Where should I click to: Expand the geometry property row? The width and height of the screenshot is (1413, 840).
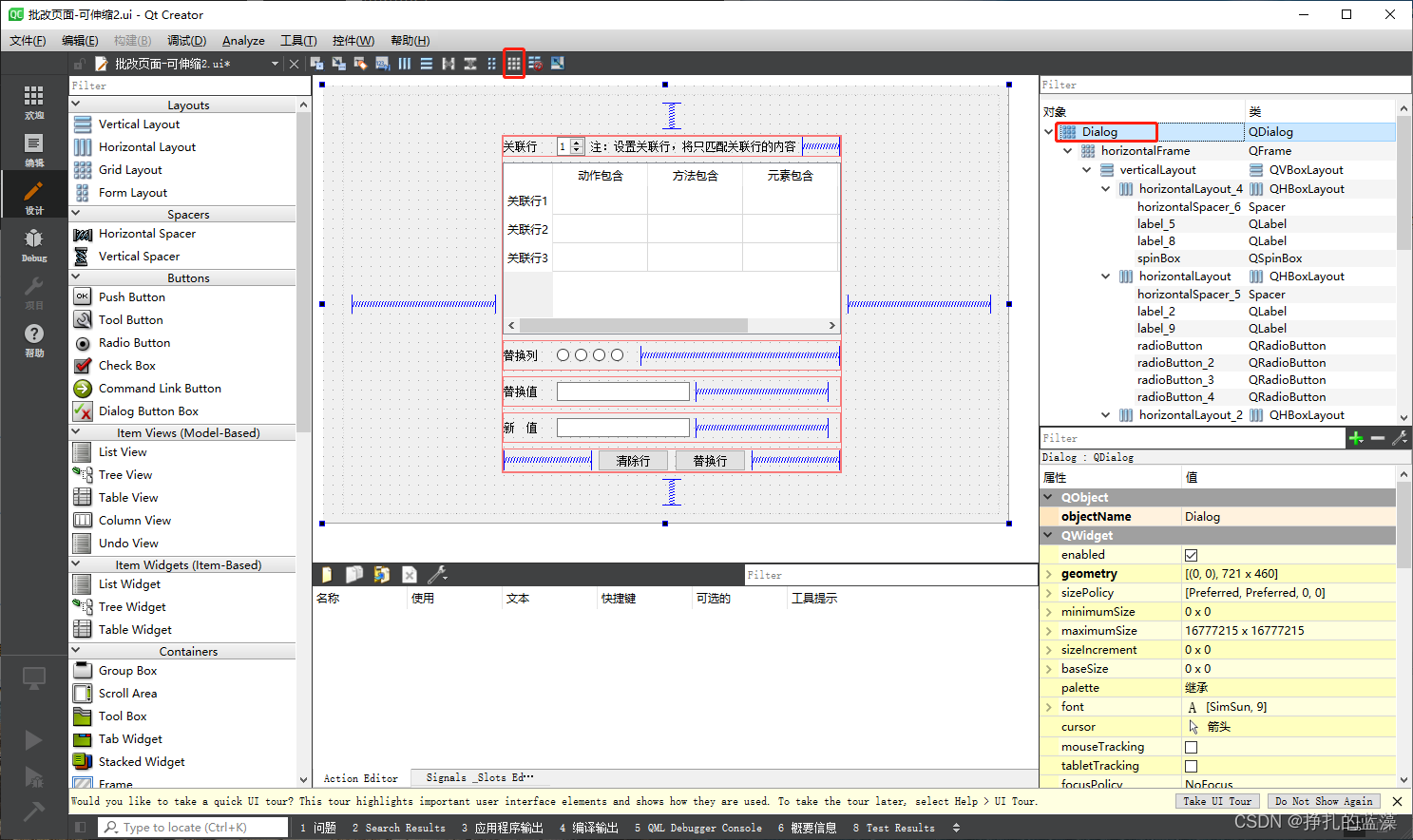[x=1049, y=574]
